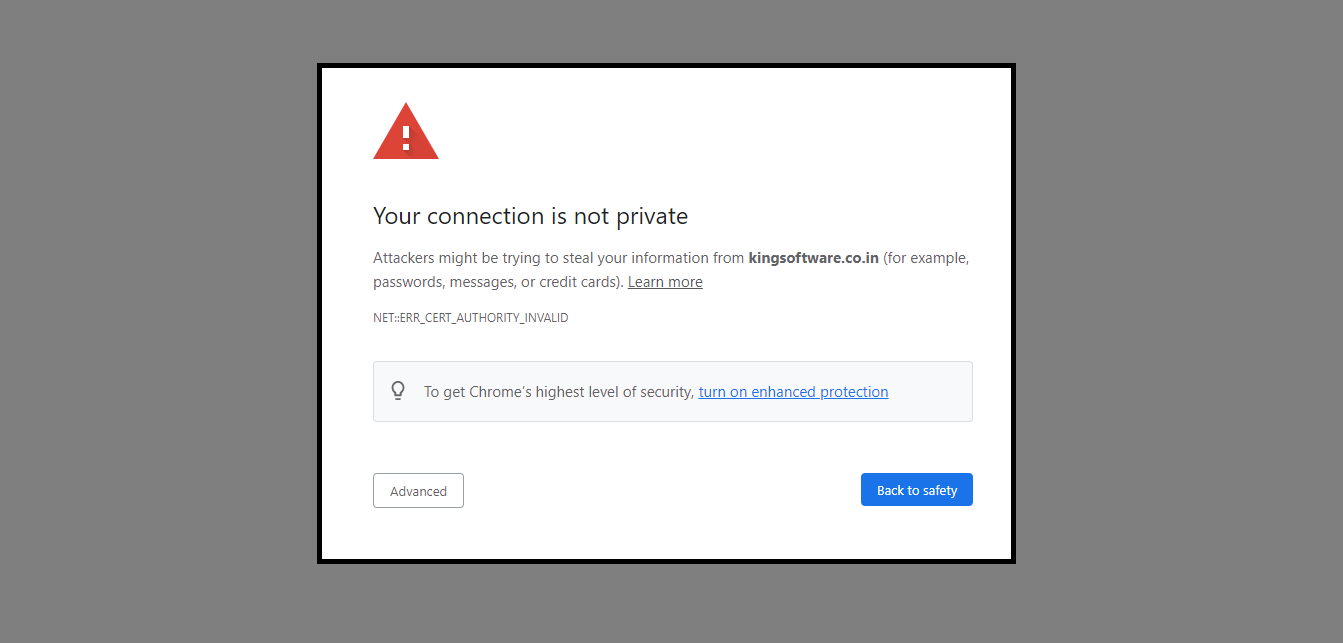Click the gray background right of the dialog
Viewport: 1343px width, 643px height.
1180,320
